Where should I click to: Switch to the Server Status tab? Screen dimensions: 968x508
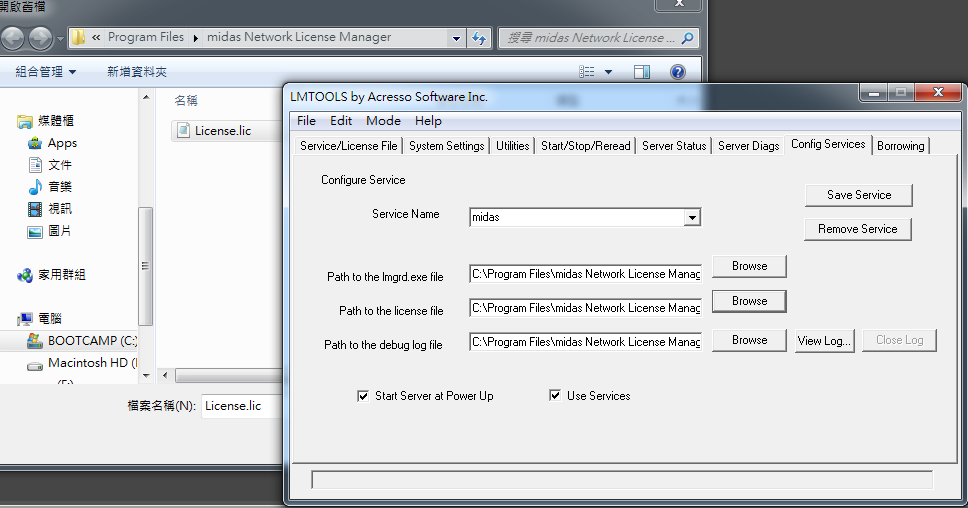673,146
